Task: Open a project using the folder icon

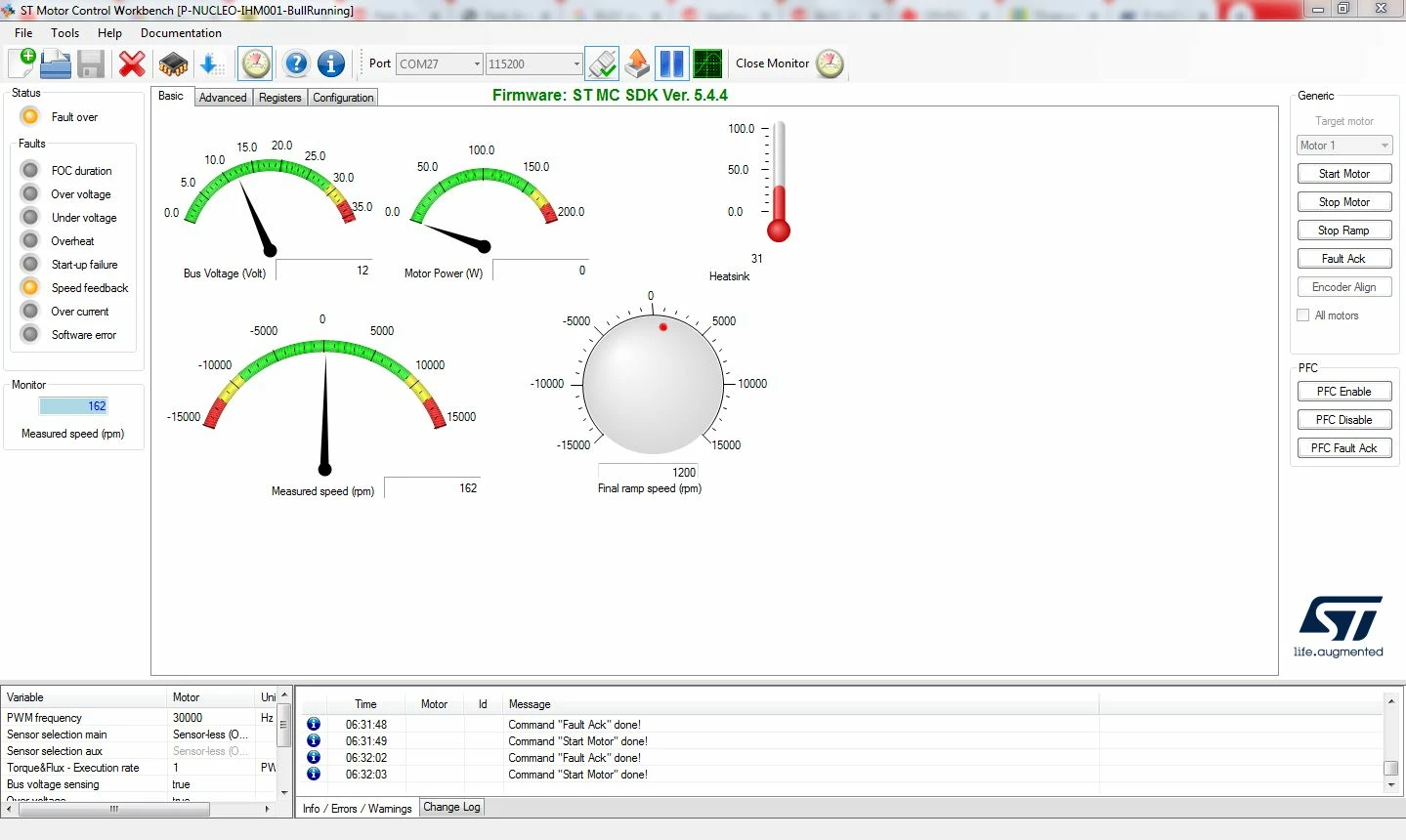Action: [x=56, y=63]
